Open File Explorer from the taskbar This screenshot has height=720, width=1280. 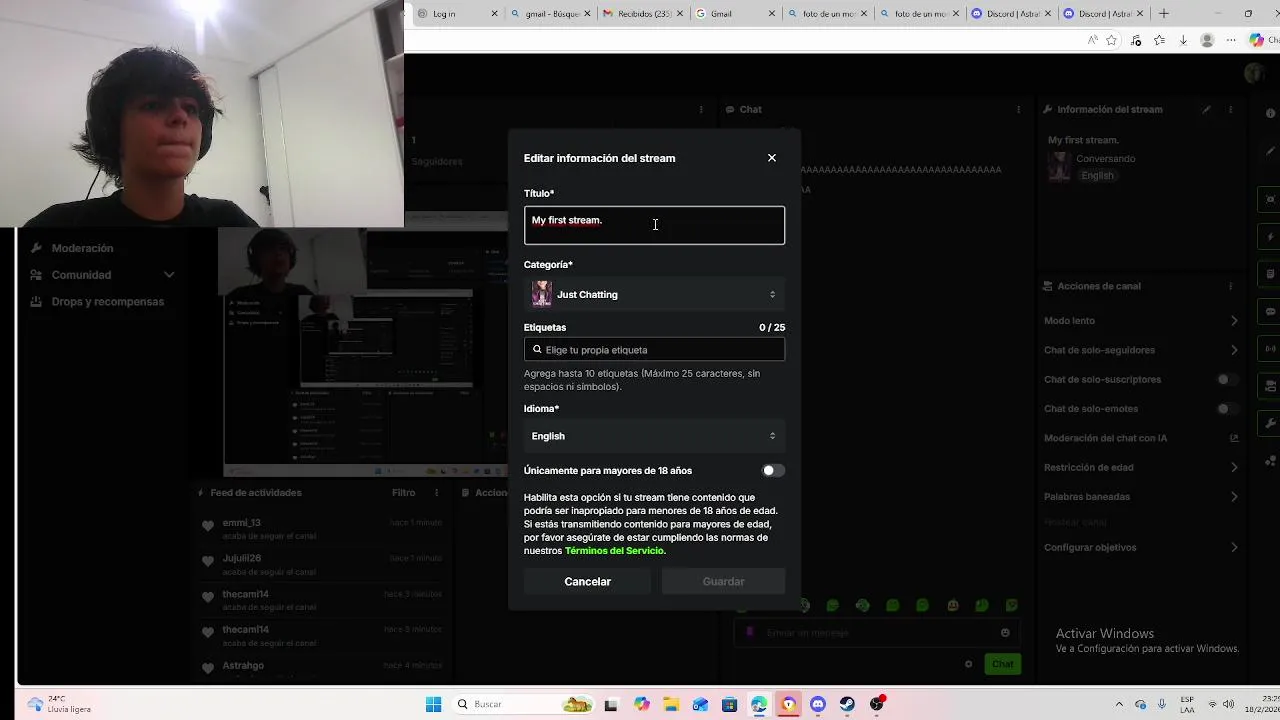click(670, 704)
